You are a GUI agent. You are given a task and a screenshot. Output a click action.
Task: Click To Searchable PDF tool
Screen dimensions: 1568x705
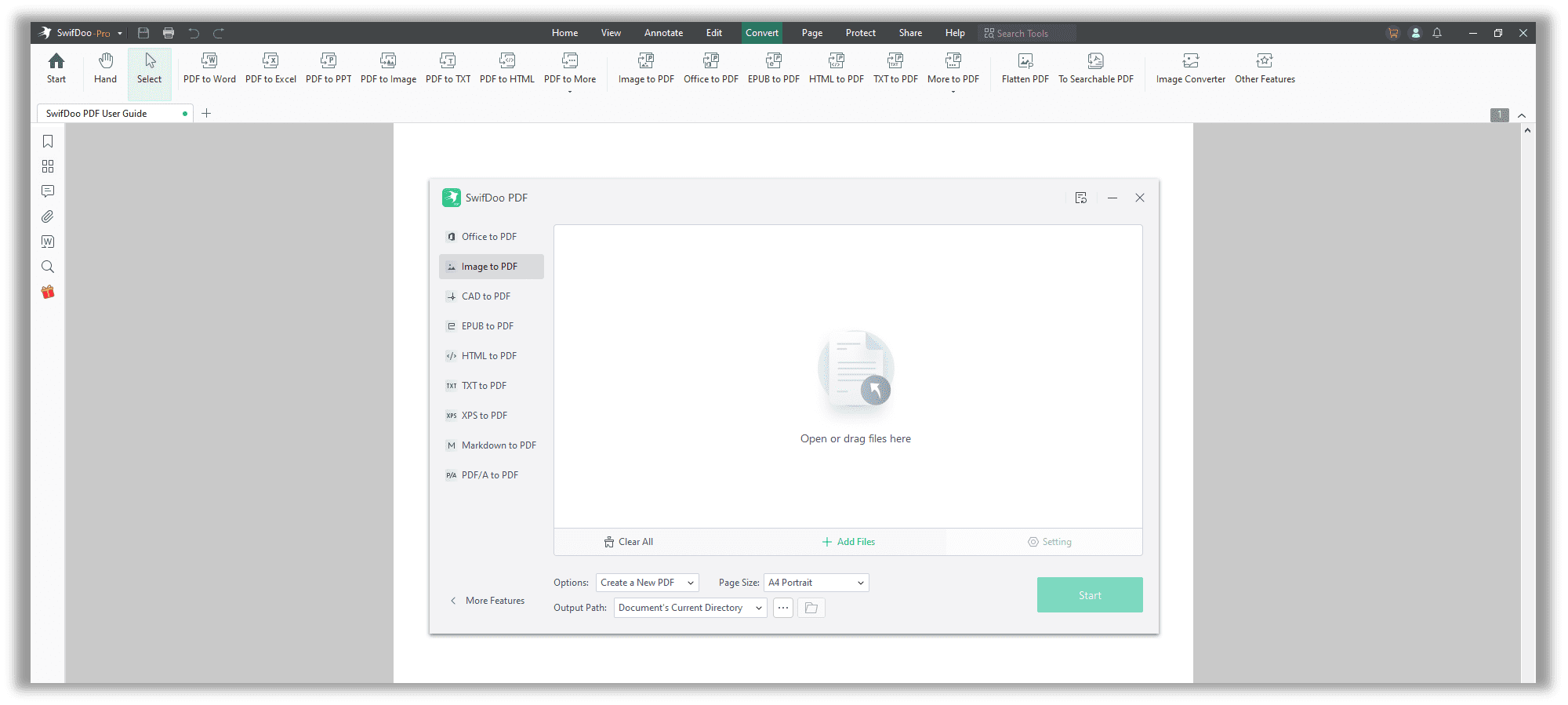1096,68
